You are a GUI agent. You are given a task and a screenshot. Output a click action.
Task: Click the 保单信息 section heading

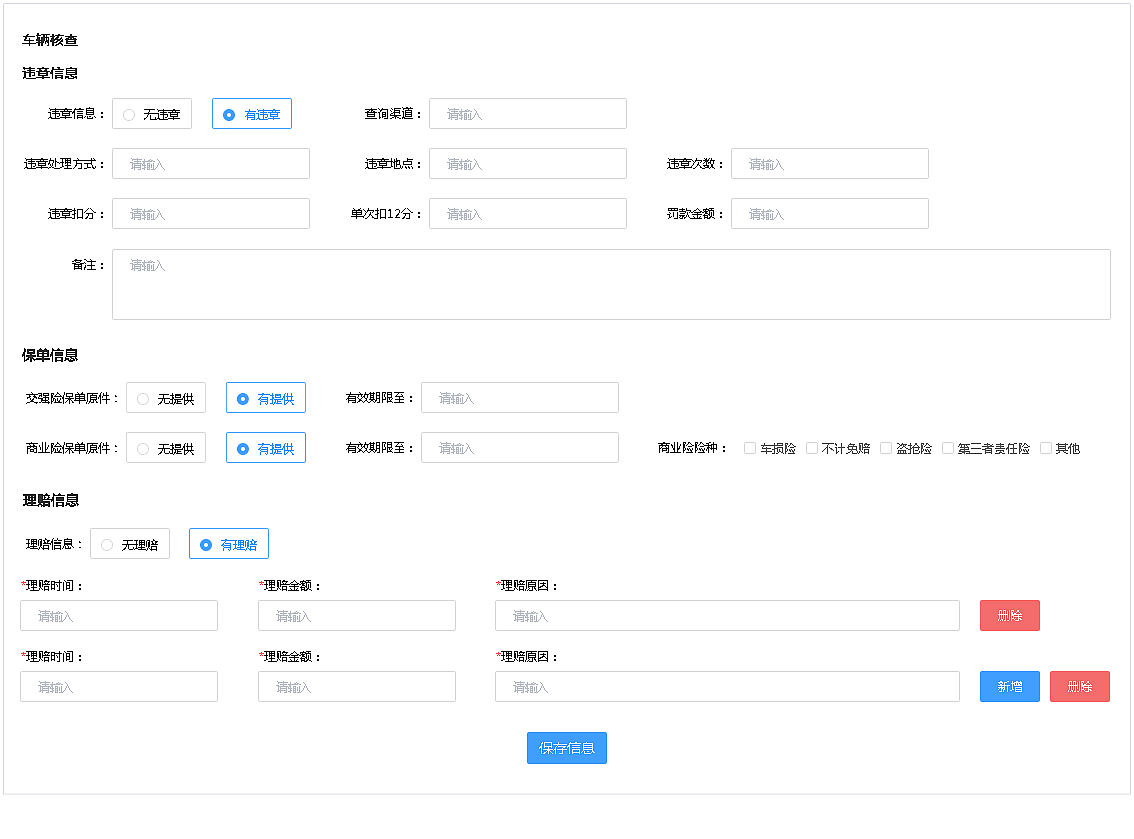pos(50,355)
